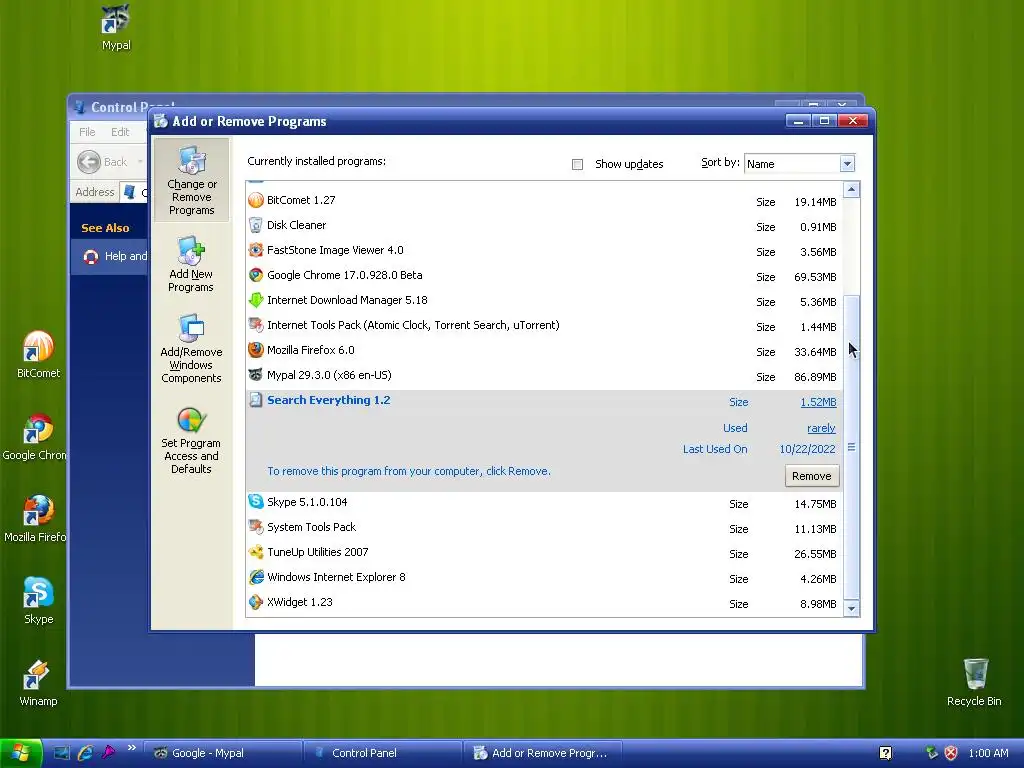1024x768 pixels.
Task: Open Edit menu in Control Panel window
Action: click(x=120, y=132)
